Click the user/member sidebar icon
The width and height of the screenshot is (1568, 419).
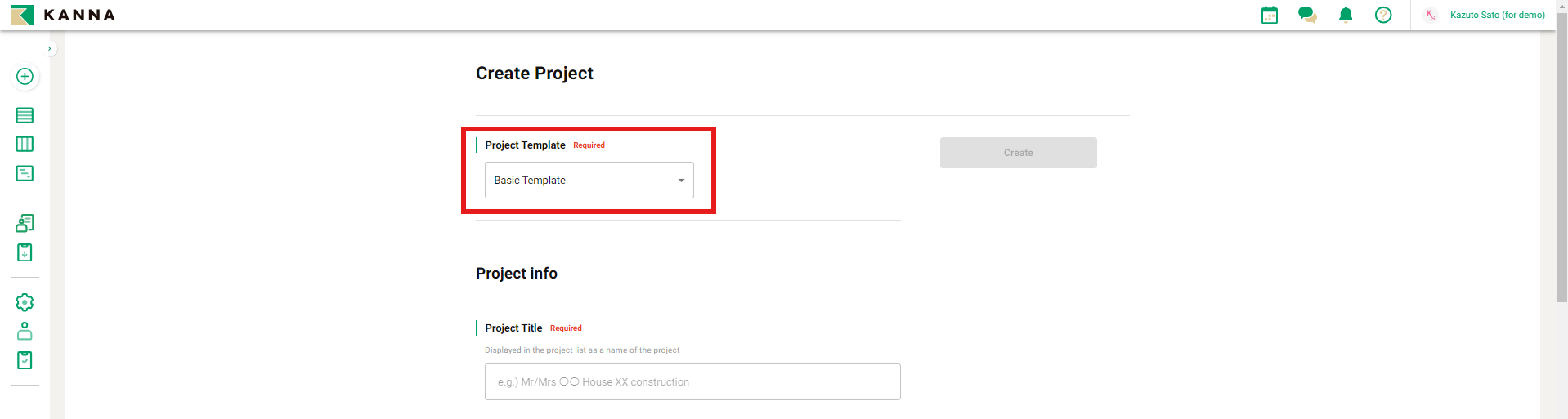click(25, 331)
